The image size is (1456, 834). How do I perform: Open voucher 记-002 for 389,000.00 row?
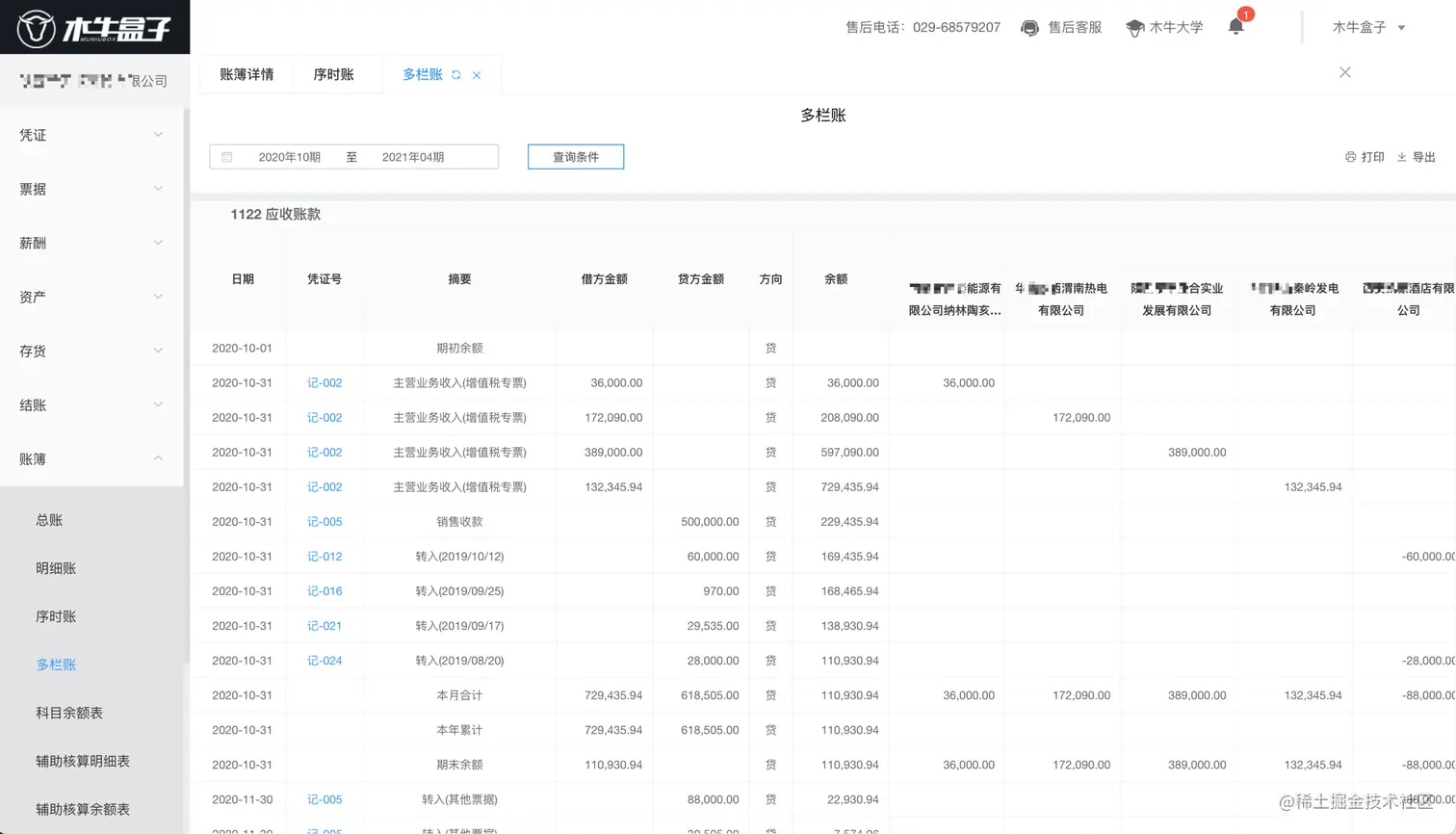click(x=325, y=453)
